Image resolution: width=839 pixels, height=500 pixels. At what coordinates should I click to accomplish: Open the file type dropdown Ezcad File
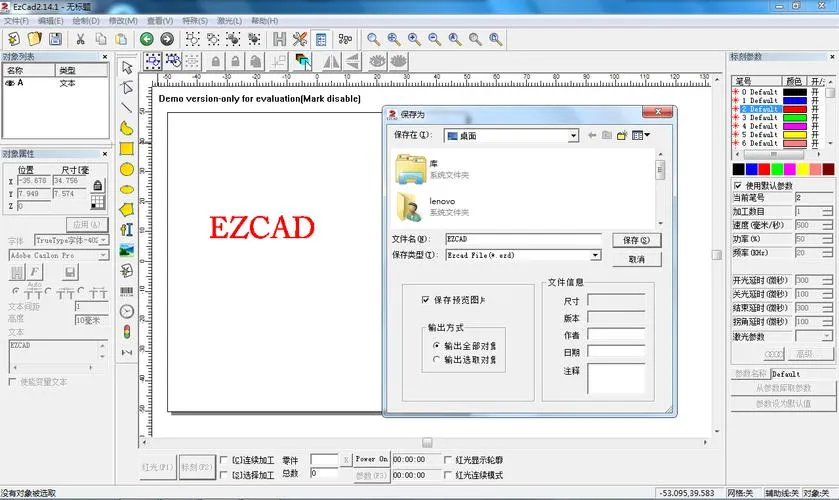(x=595, y=255)
